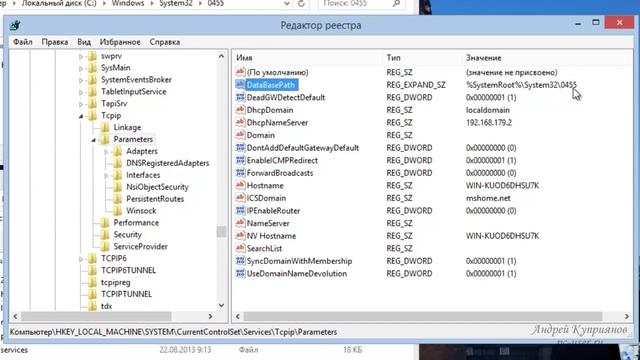Click the services file in Explorer window
Viewport: 640px width, 360px height.
click(14, 350)
